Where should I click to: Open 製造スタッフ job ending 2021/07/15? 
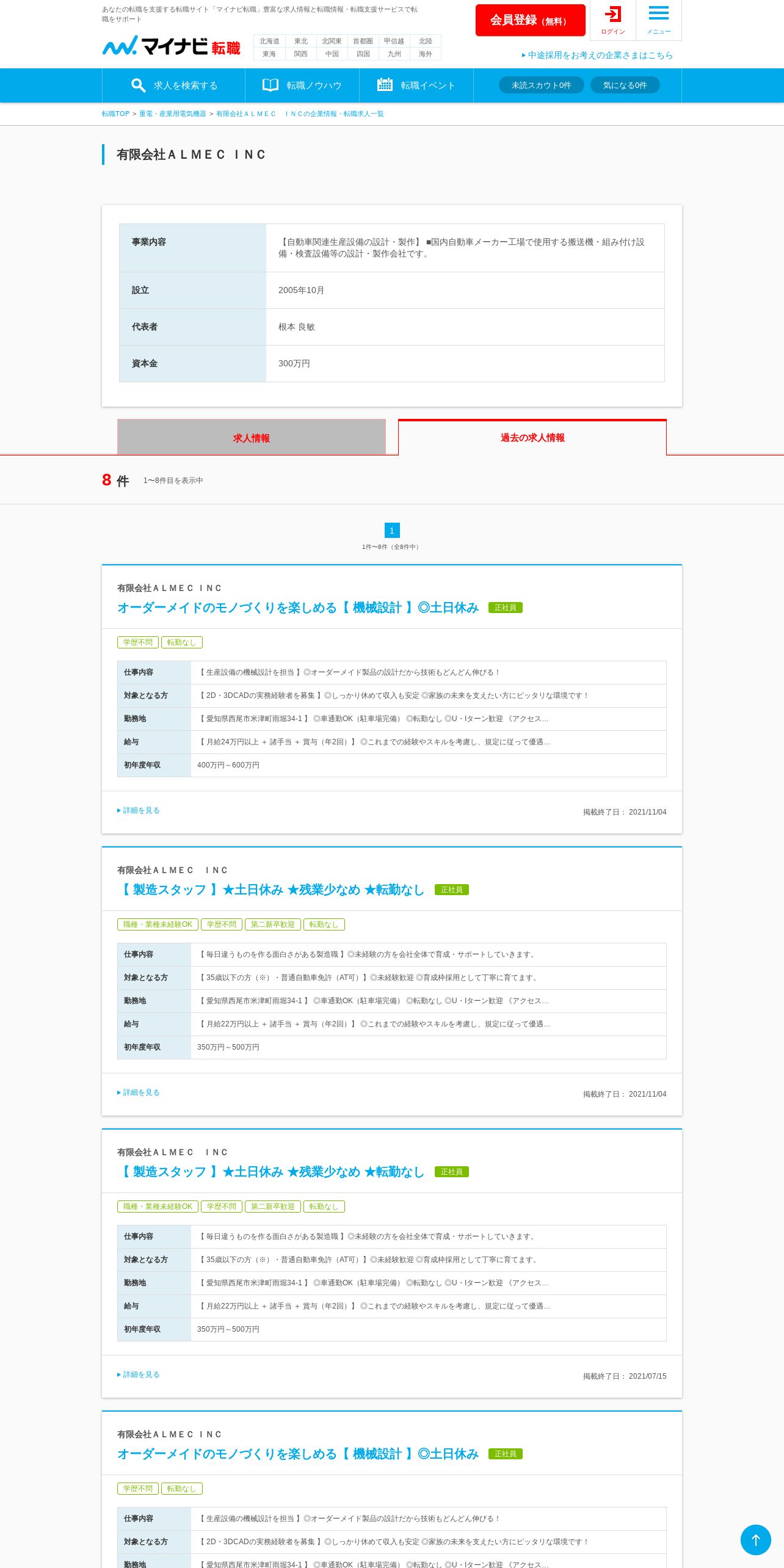click(x=271, y=1172)
